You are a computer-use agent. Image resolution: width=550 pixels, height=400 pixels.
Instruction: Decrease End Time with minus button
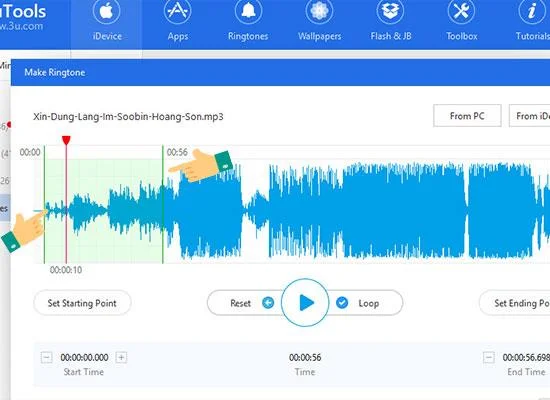pos(489,358)
